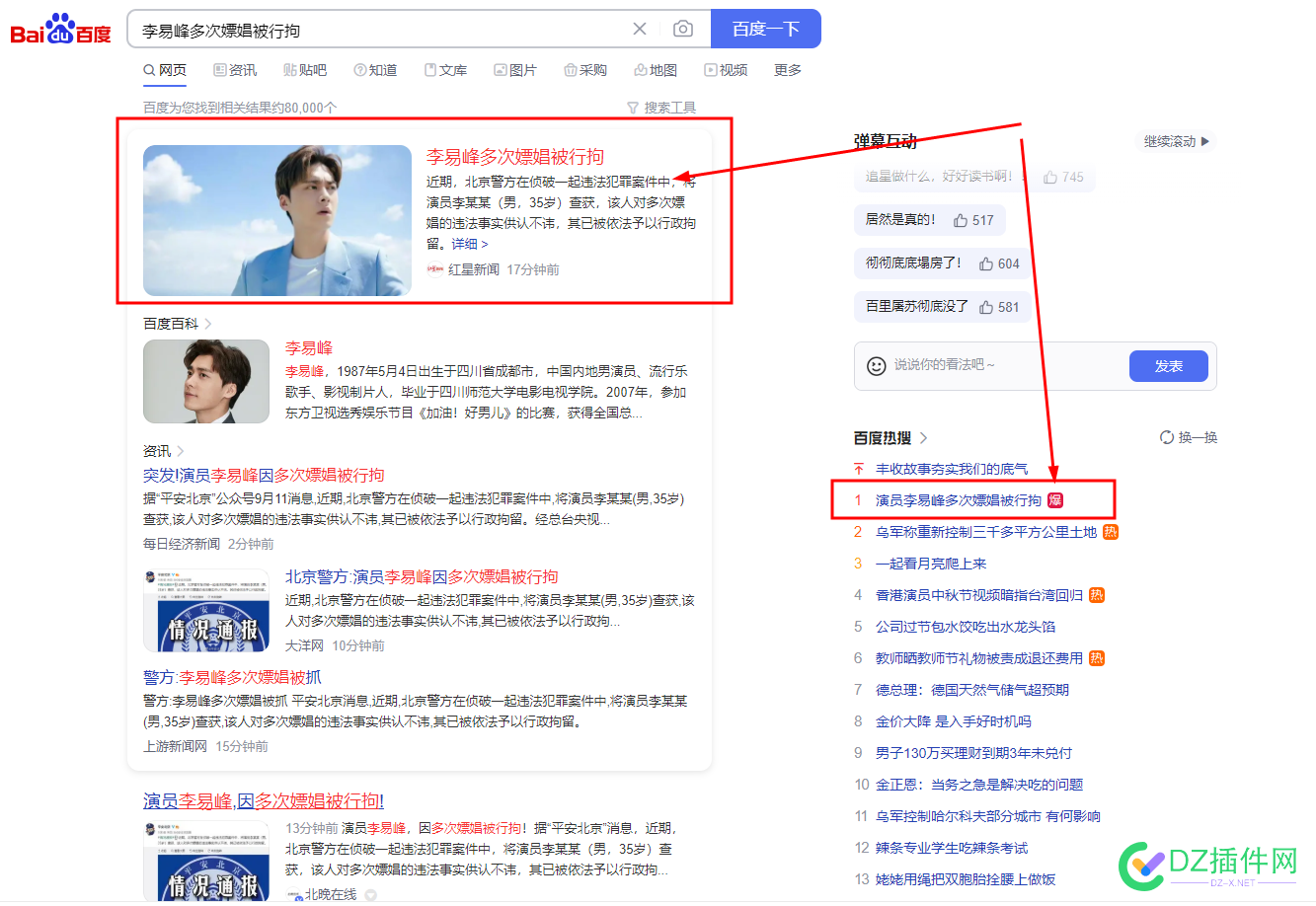Open the 文库 tab
This screenshot has height=906, width=1316.
click(445, 70)
